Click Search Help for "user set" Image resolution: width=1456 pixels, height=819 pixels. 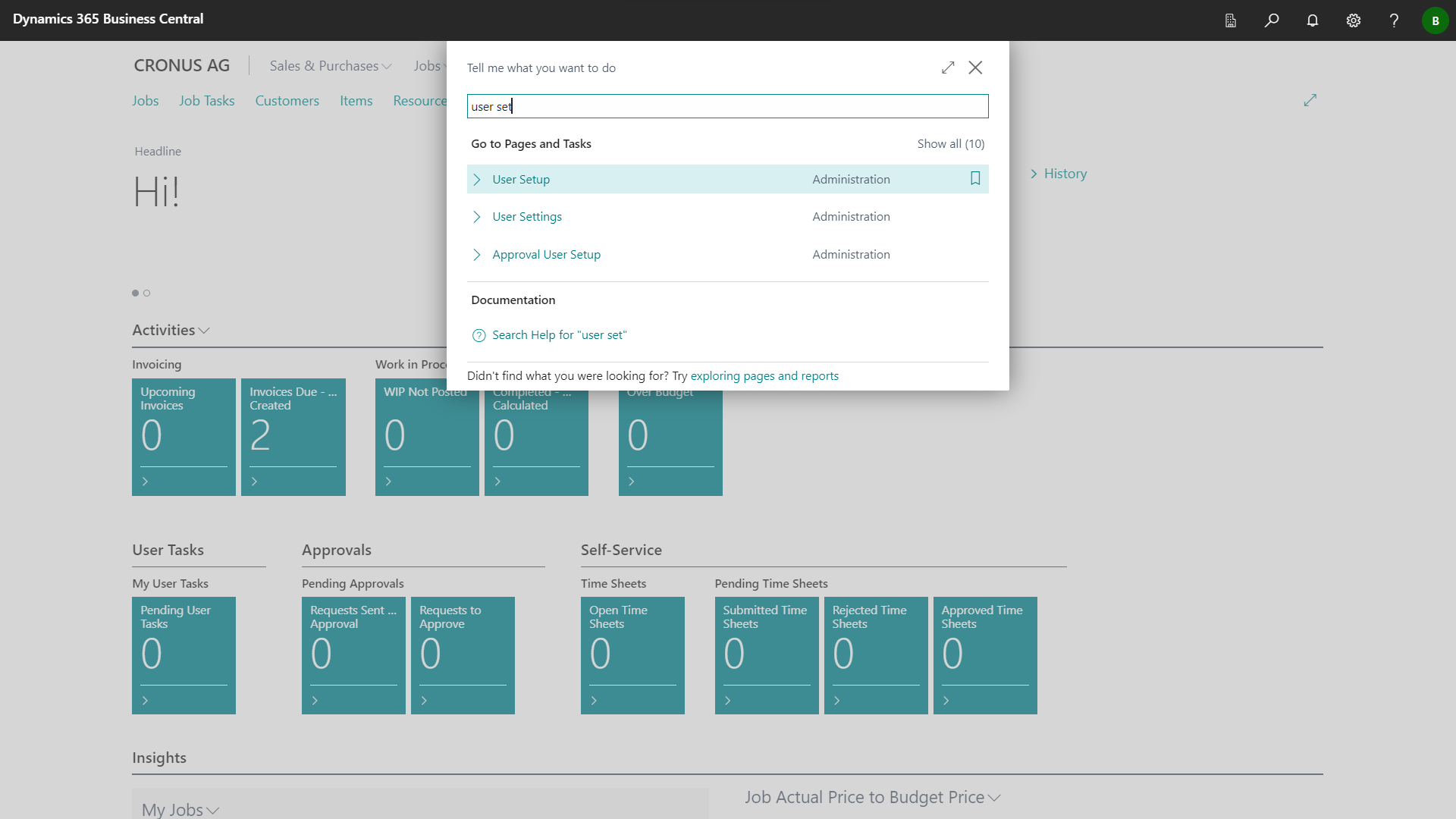[560, 335]
